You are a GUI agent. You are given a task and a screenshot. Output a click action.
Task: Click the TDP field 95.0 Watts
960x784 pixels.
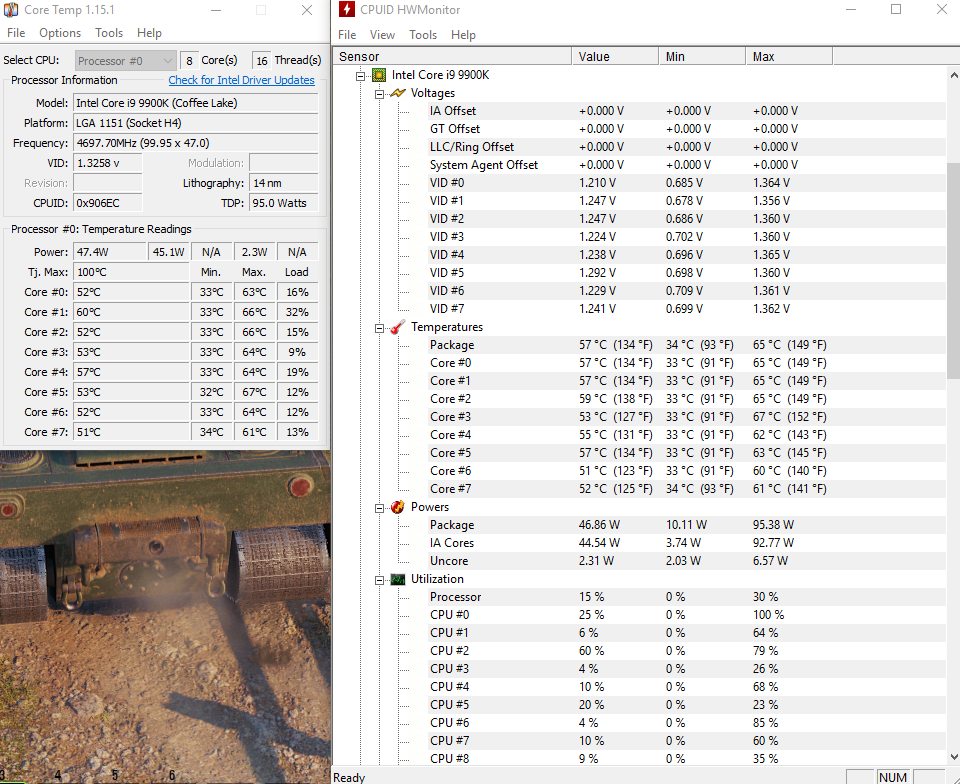pyautogui.click(x=284, y=203)
